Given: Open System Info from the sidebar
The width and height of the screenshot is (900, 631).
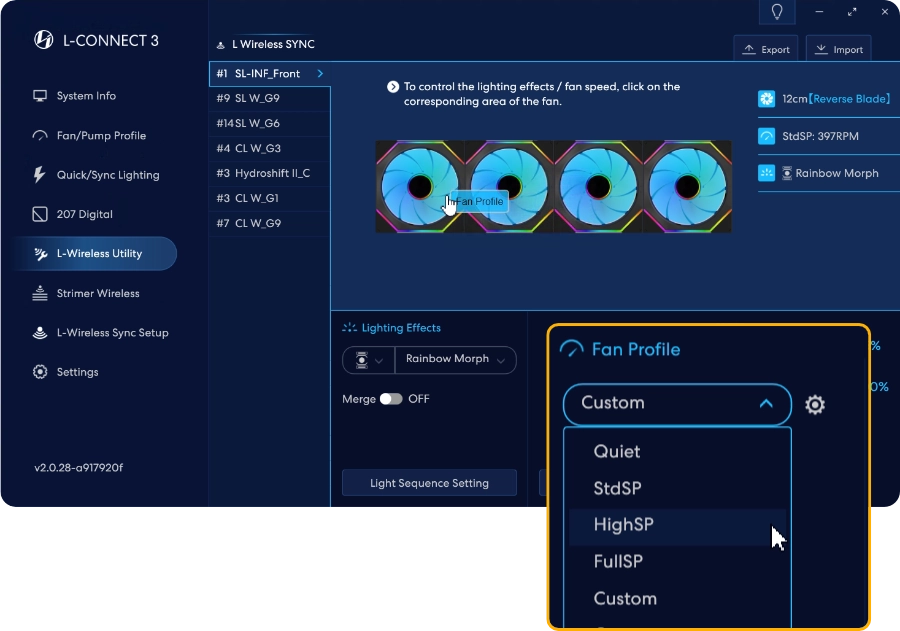Looking at the screenshot, I should pos(86,96).
